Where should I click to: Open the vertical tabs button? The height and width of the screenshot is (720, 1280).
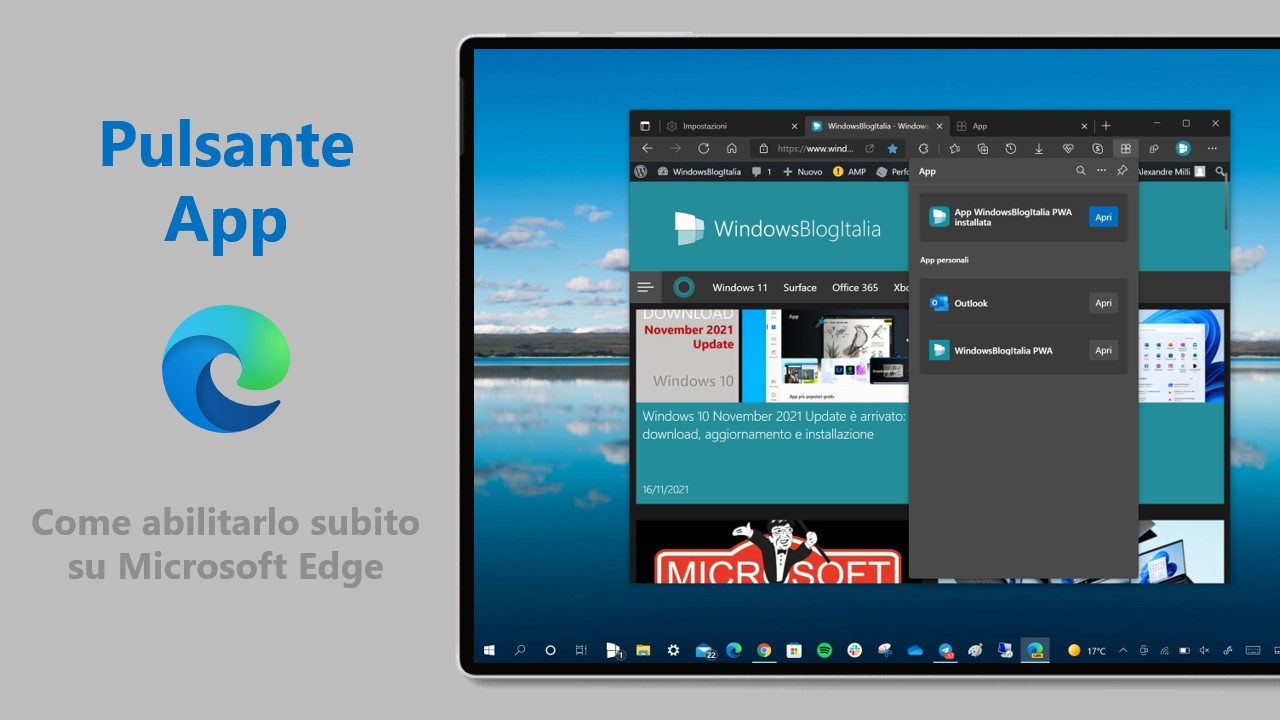point(645,126)
